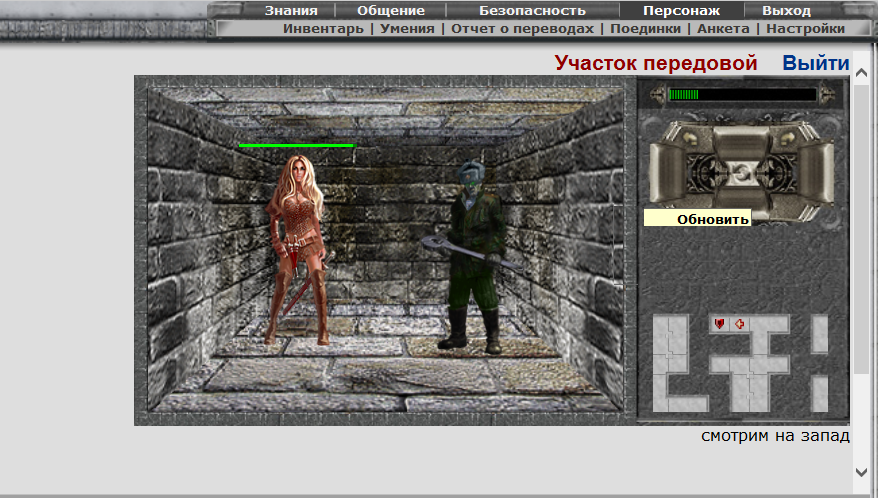Screen dimensions: 878x498
Task: Strafe right with right pad button
Action: [816, 173]
